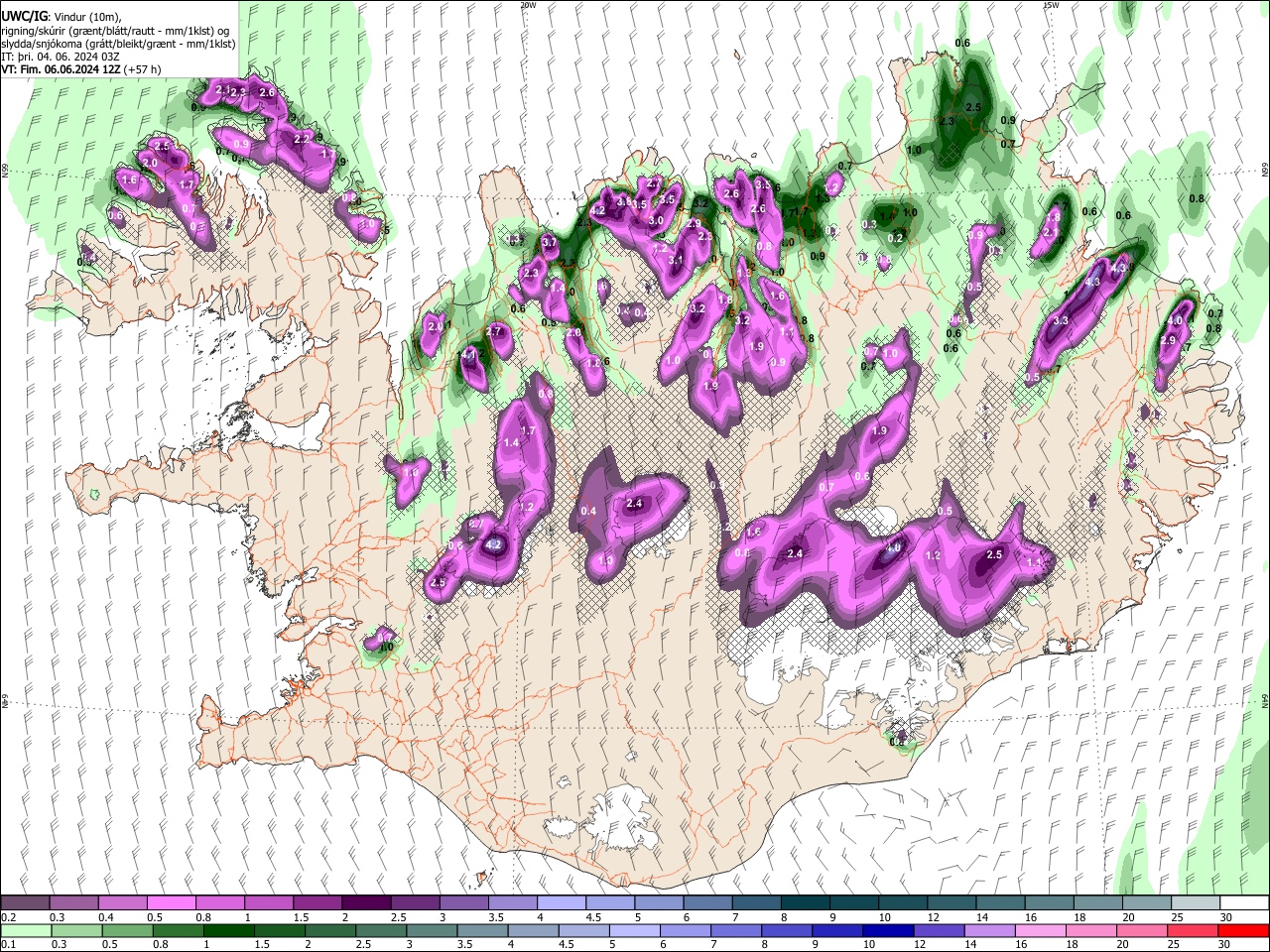
Task: Select the 'rigning/skúrir (grænt/blátt/rautt - mm/1klst)' line
Action: pos(115,31)
